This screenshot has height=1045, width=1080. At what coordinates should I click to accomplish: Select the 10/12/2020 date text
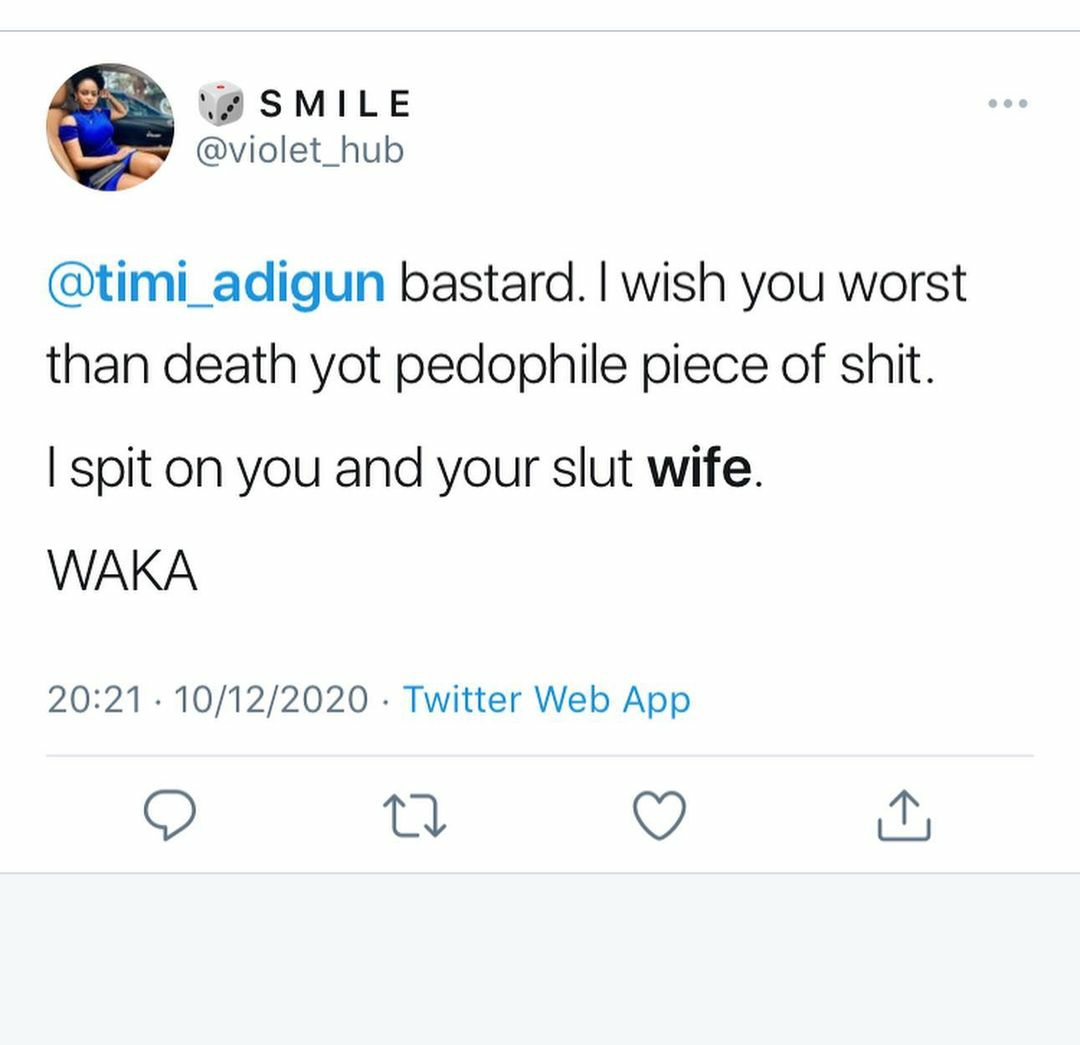tap(271, 699)
